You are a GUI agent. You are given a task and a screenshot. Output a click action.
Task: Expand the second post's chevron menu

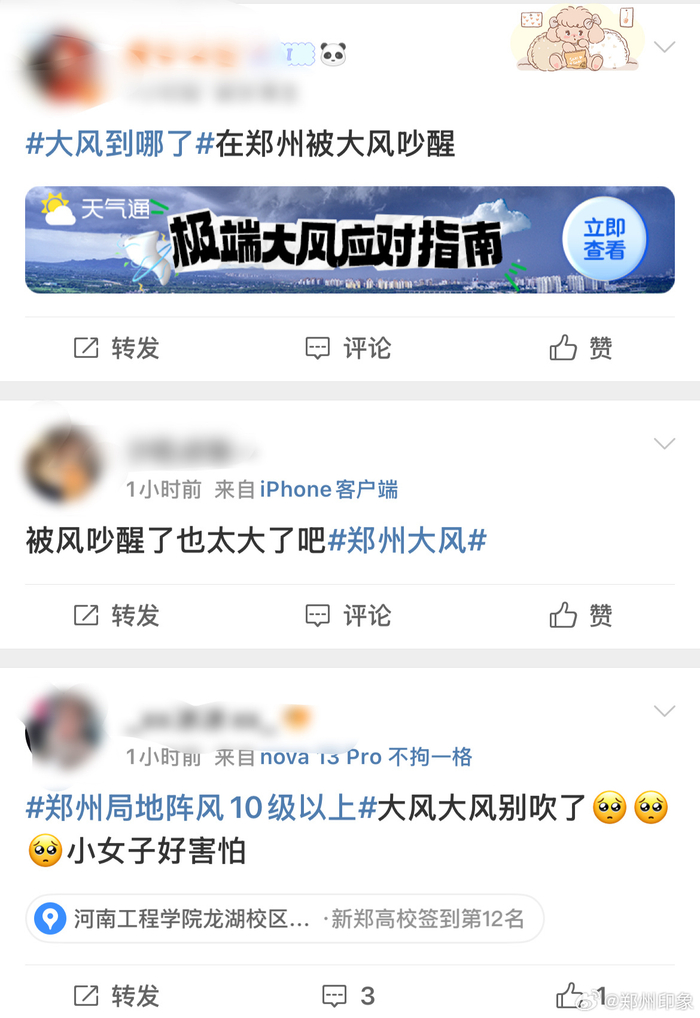click(664, 443)
